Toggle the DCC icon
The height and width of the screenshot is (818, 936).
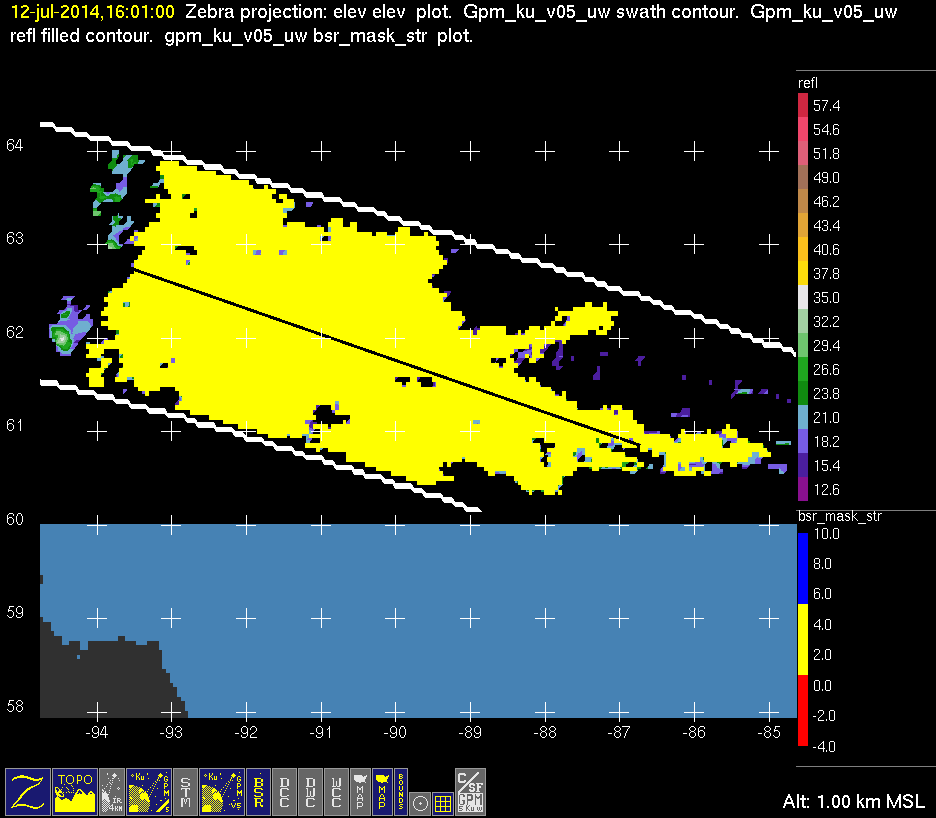pos(284,792)
